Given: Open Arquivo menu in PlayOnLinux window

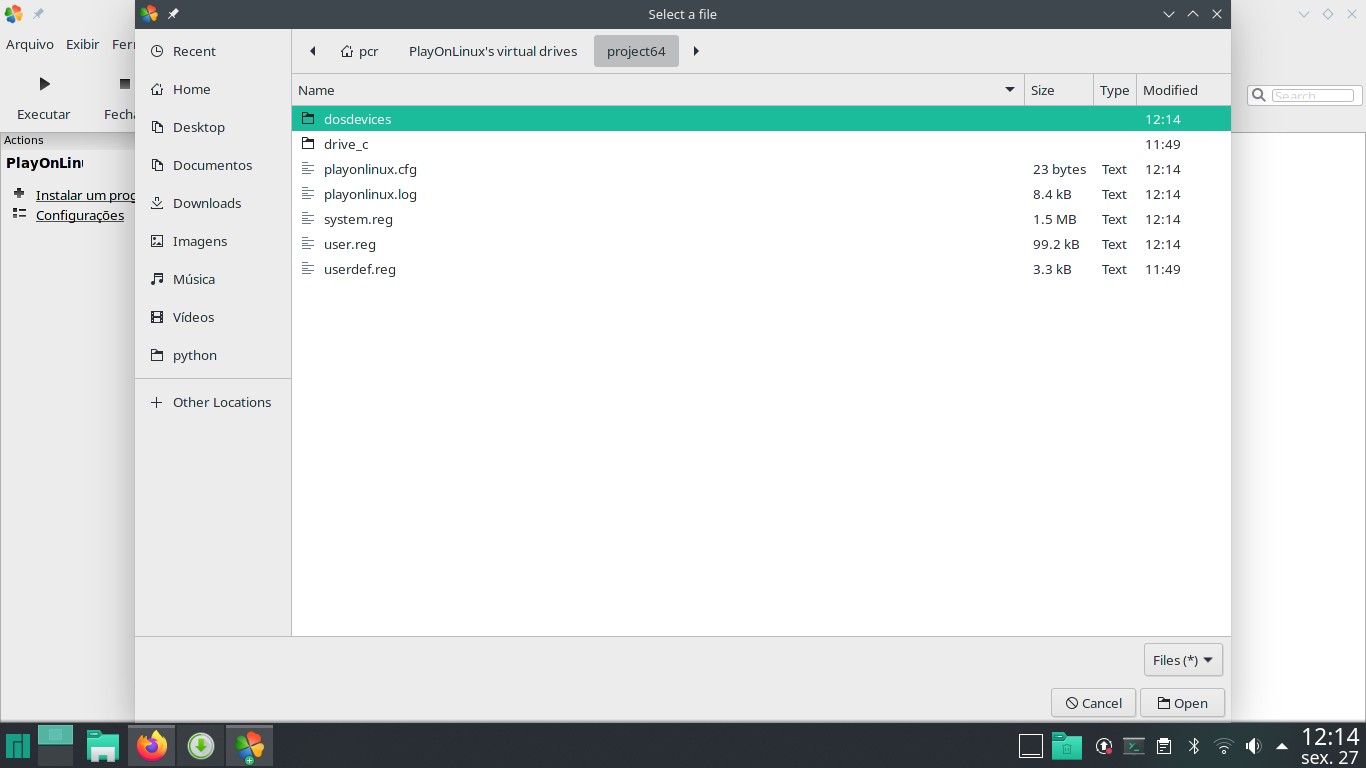Looking at the screenshot, I should 30,44.
